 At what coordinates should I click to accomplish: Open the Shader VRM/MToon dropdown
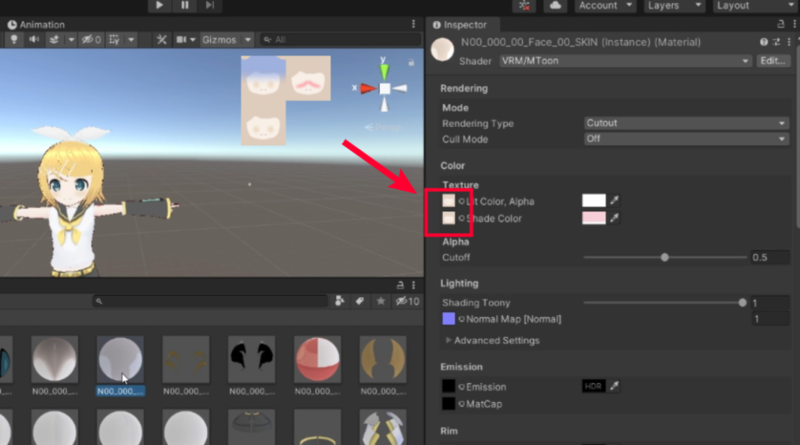[x=626, y=61]
